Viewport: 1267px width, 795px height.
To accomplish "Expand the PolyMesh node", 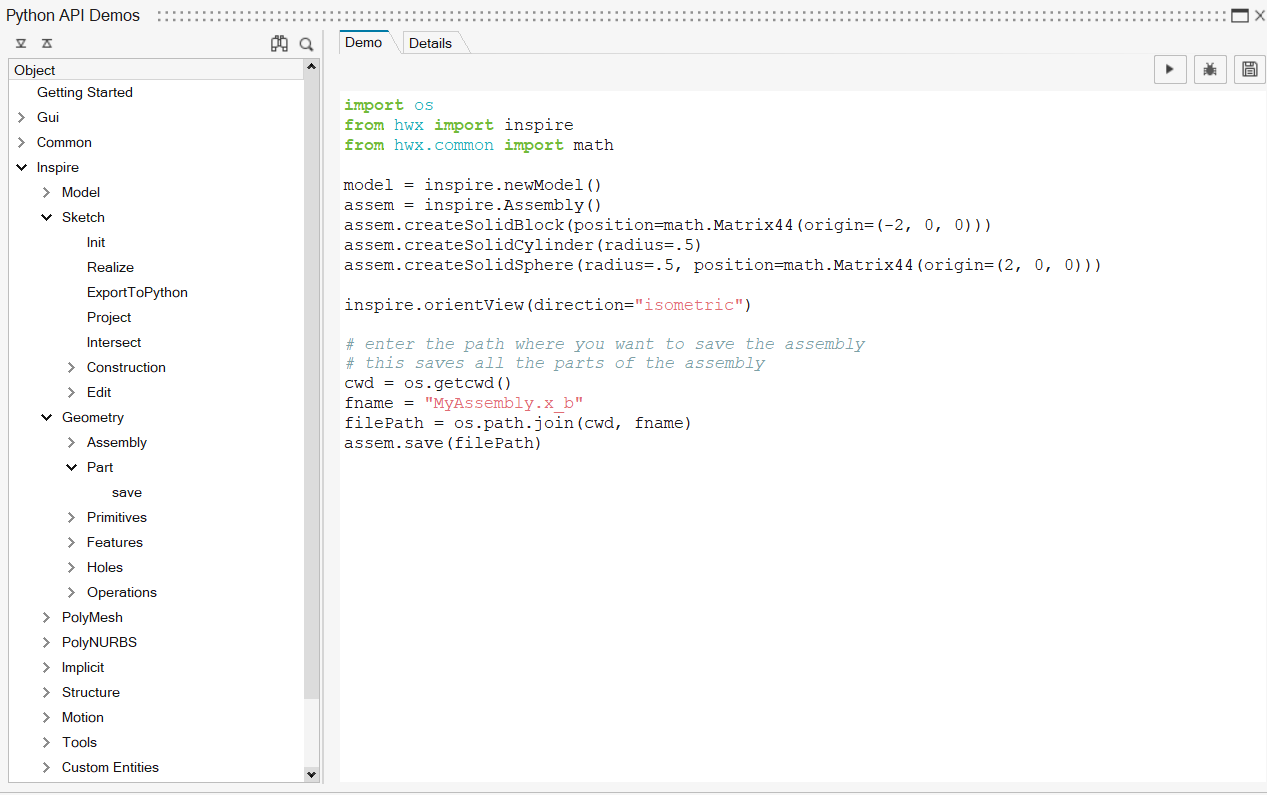I will [x=47, y=617].
